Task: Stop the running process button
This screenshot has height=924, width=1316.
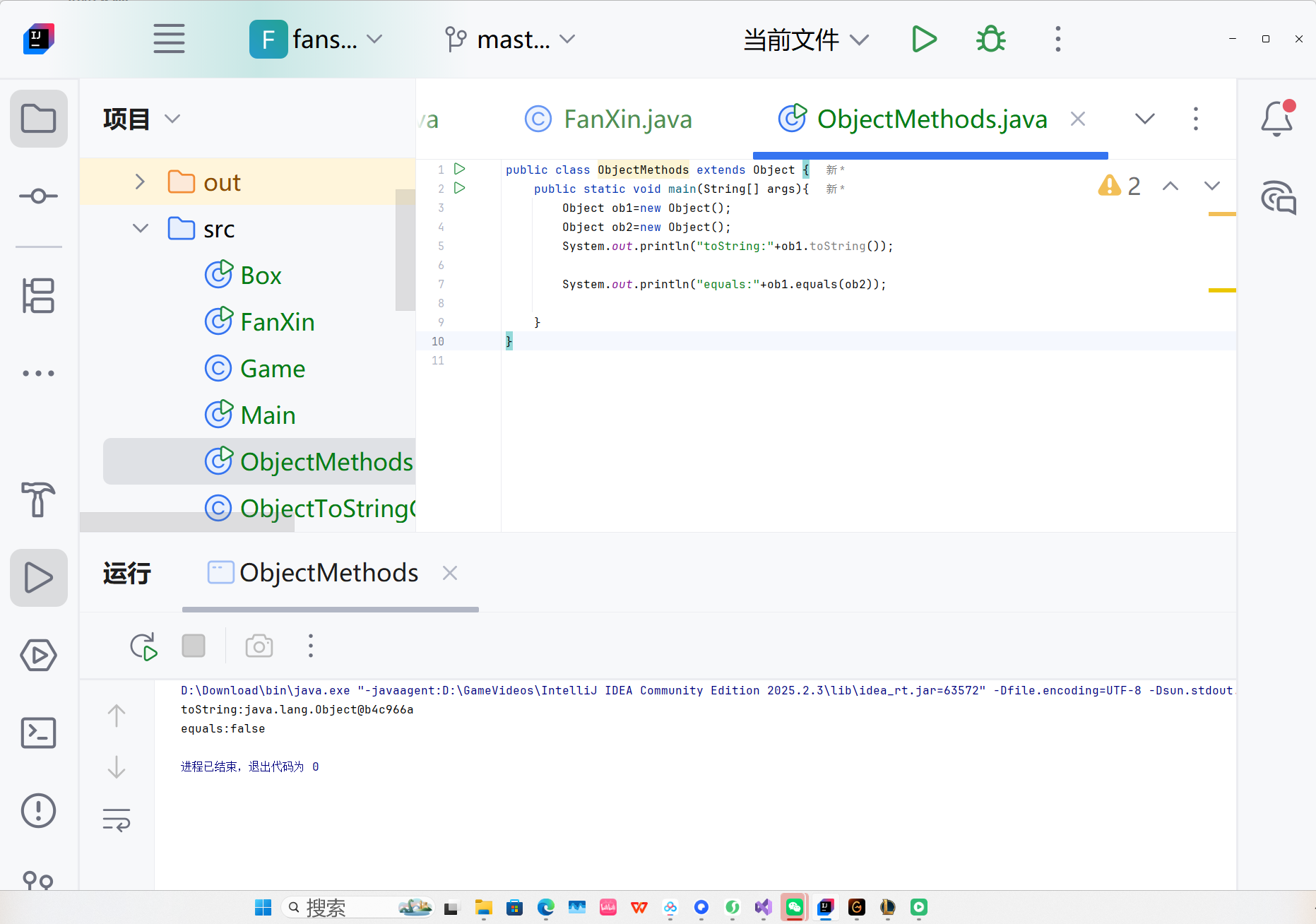Action: (194, 646)
